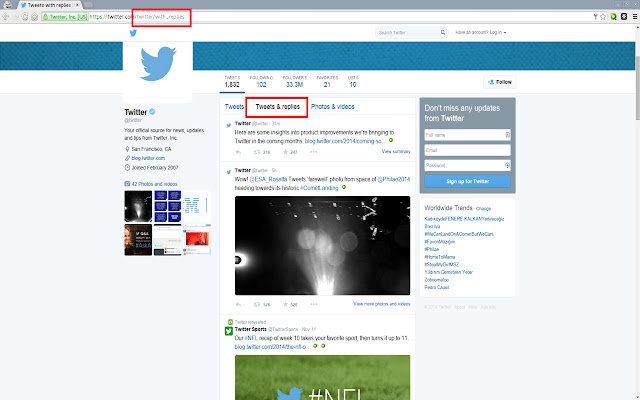Viewport: 640px width, 400px height.
Task: Open Photos & videos tab
Action: tap(333, 107)
